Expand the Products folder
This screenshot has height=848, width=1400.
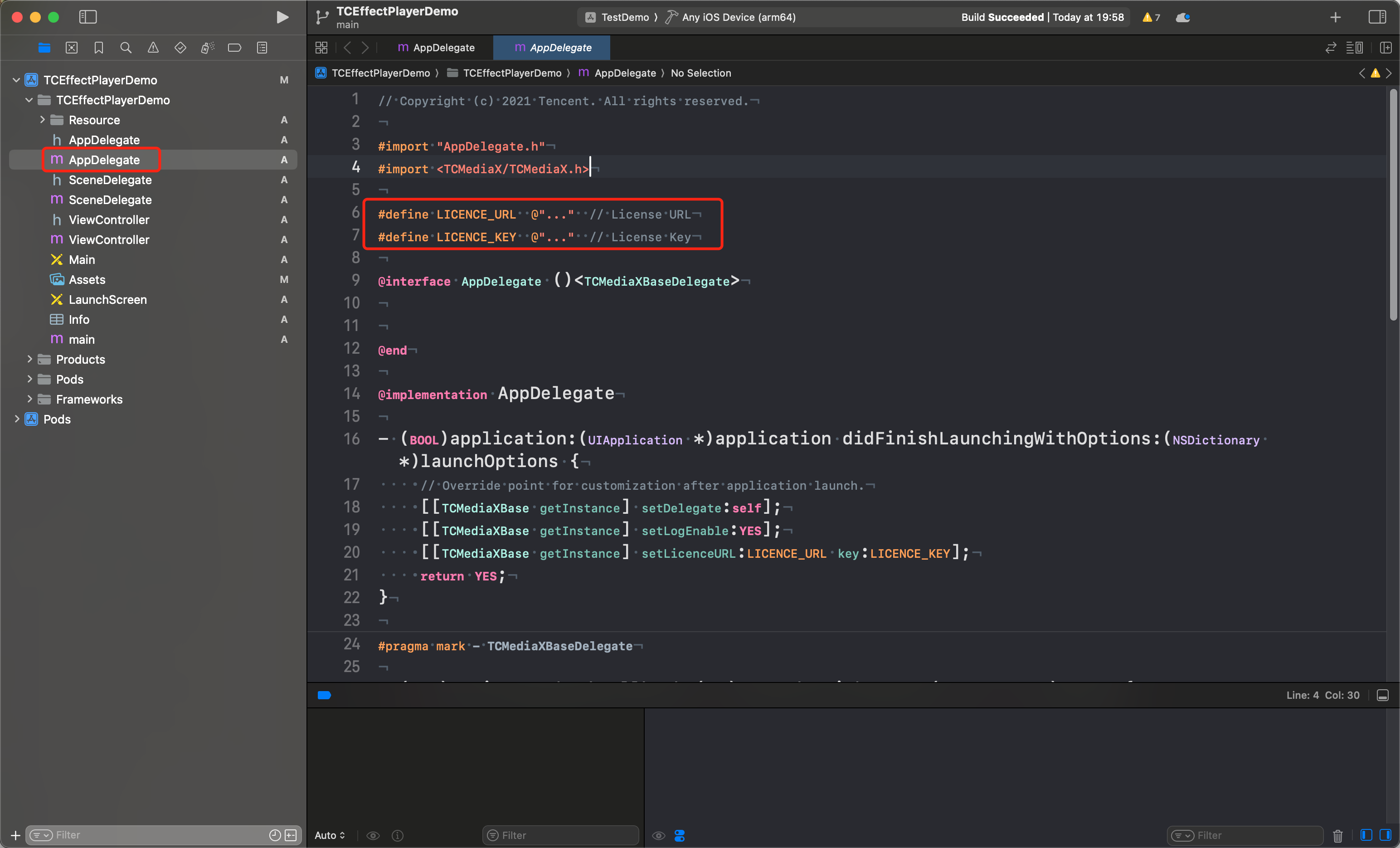pos(29,359)
